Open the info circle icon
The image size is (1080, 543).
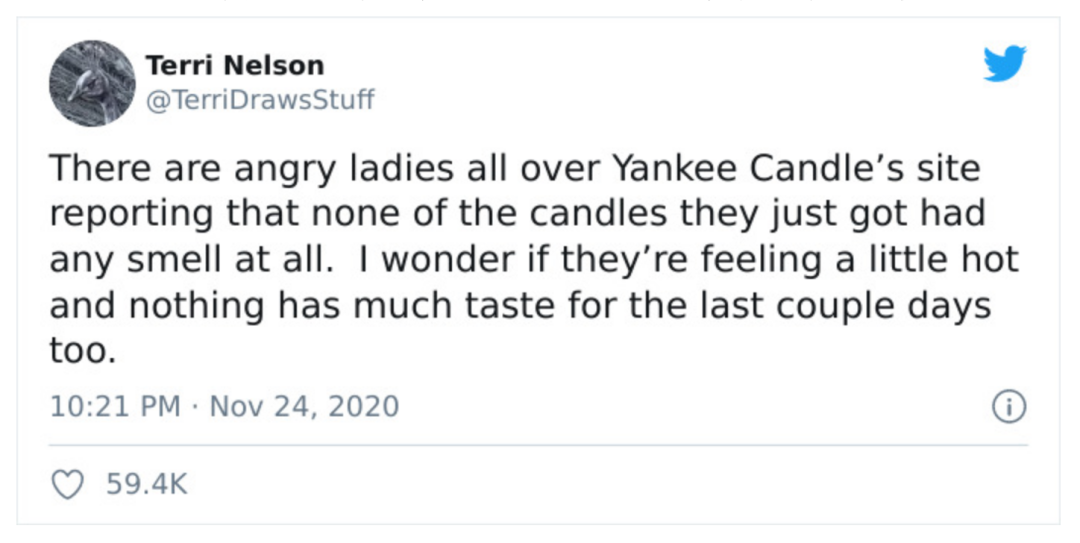pos(1009,407)
